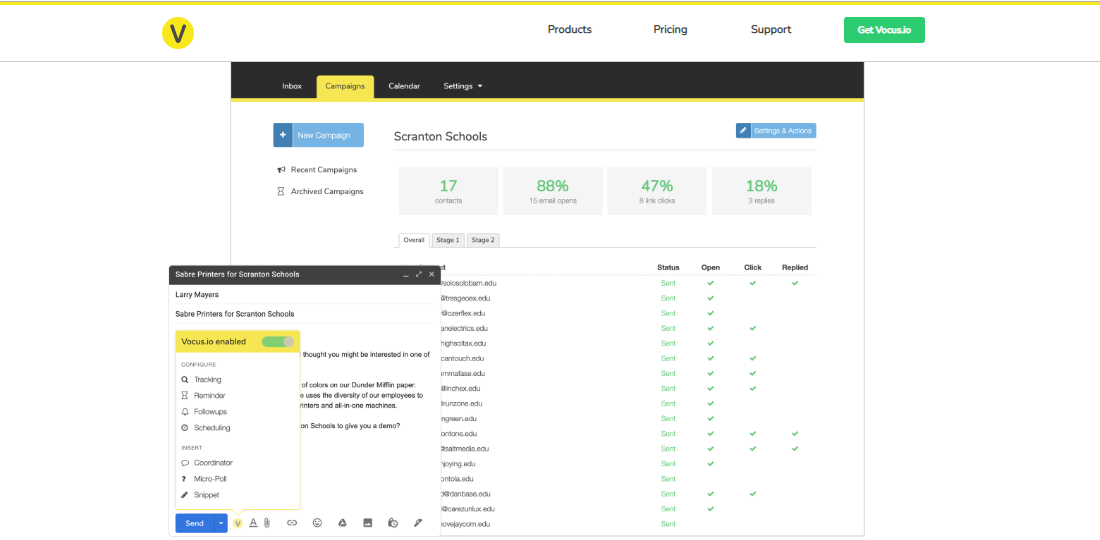Click the 47% link clicks stat card

pos(657,191)
